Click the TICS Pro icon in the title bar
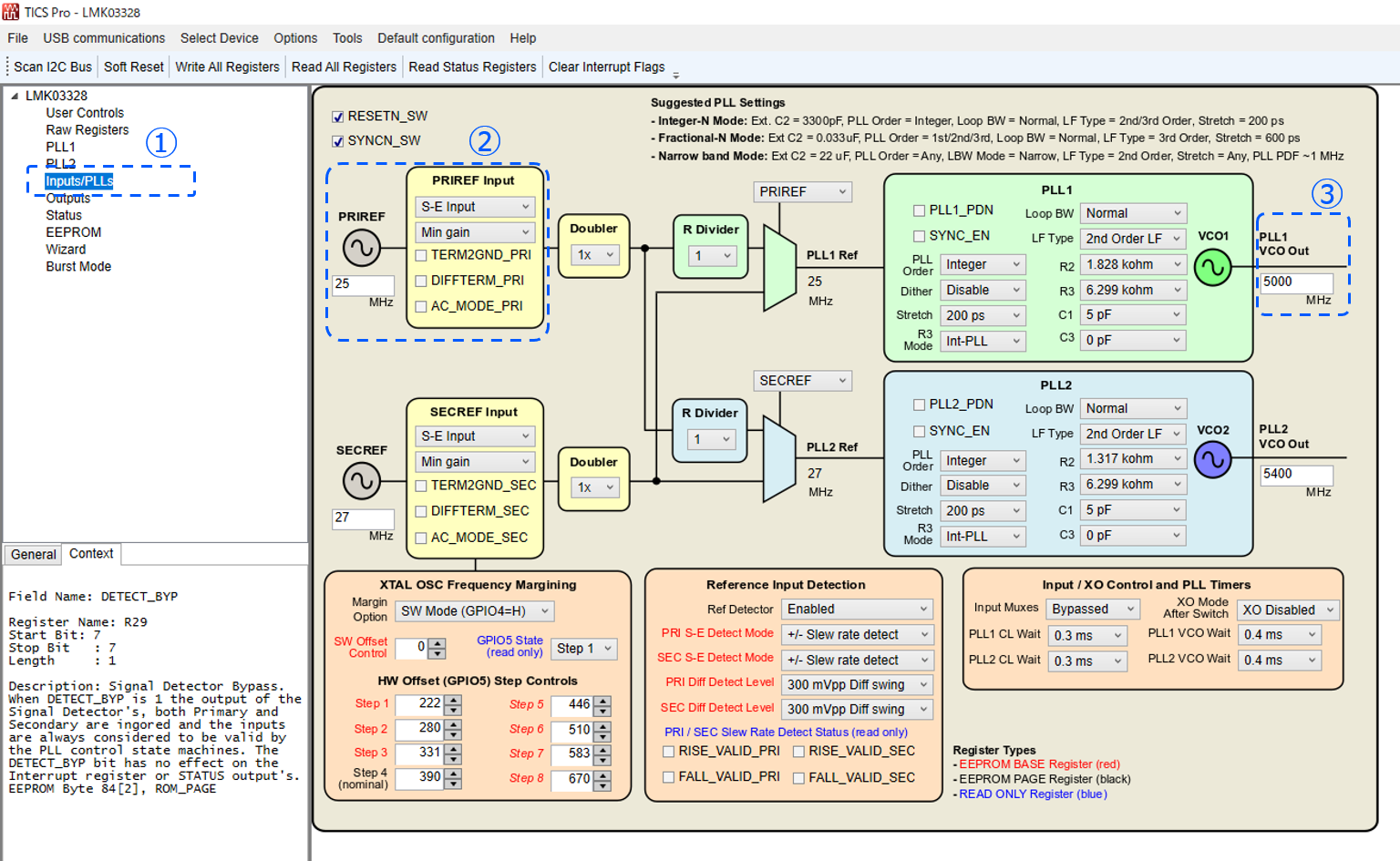Screen dimensions: 1400x861 pos(13,12)
